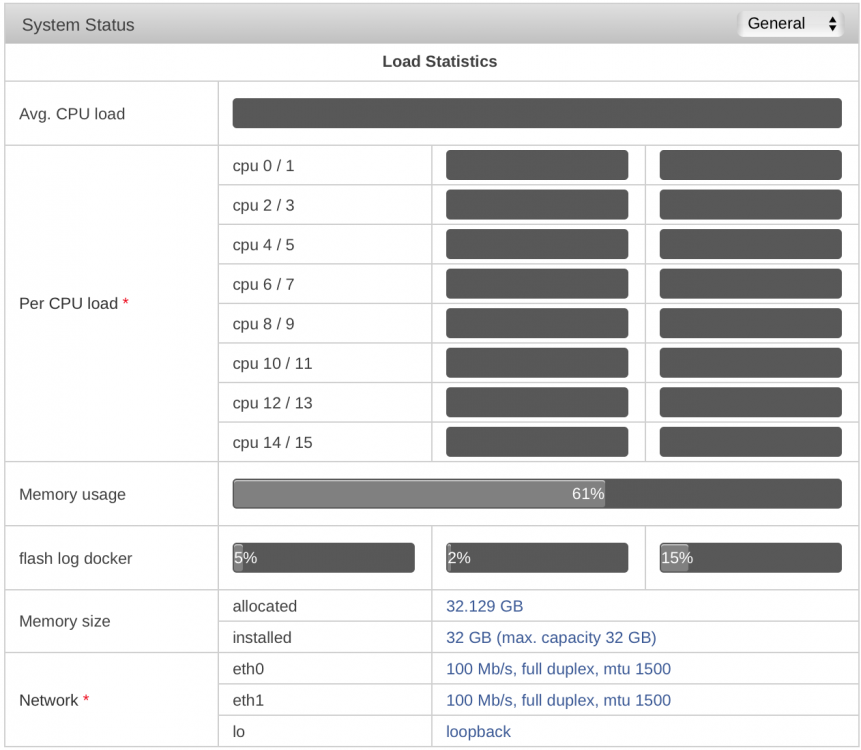Click the Memory size label
Viewport: 861px width, 750px height.
64,621
